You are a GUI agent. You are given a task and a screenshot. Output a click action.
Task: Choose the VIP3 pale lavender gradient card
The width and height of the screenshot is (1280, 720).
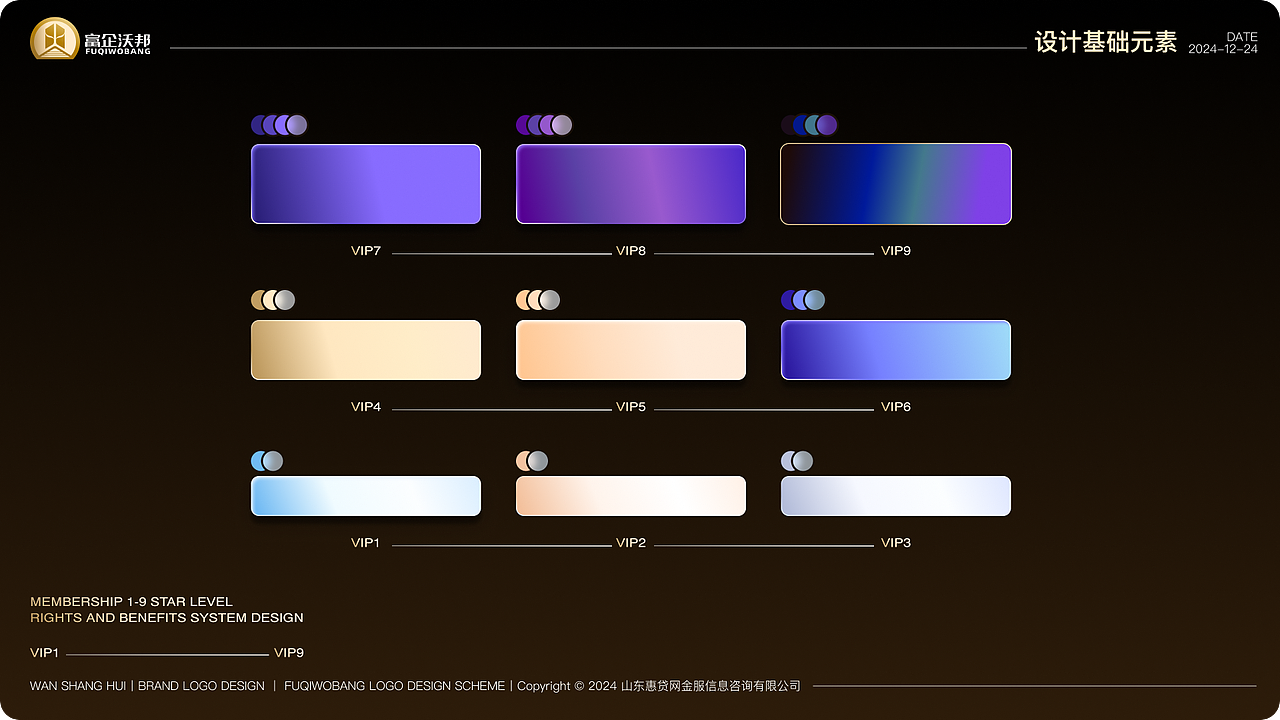pos(896,496)
